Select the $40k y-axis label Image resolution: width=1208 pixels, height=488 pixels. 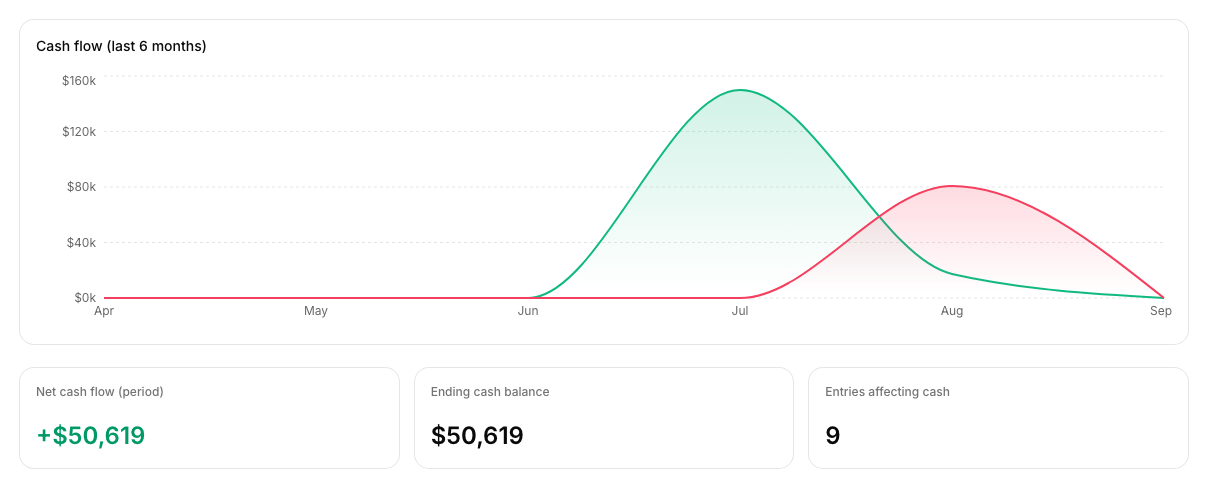point(82,242)
